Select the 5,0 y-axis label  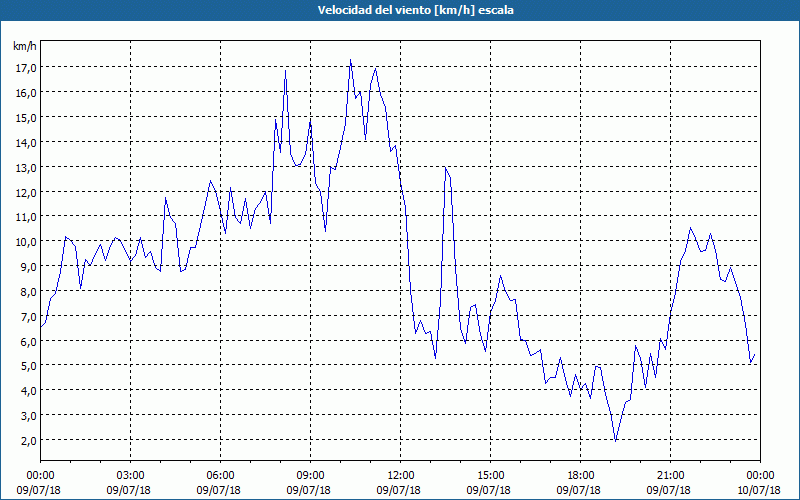click(x=28, y=366)
